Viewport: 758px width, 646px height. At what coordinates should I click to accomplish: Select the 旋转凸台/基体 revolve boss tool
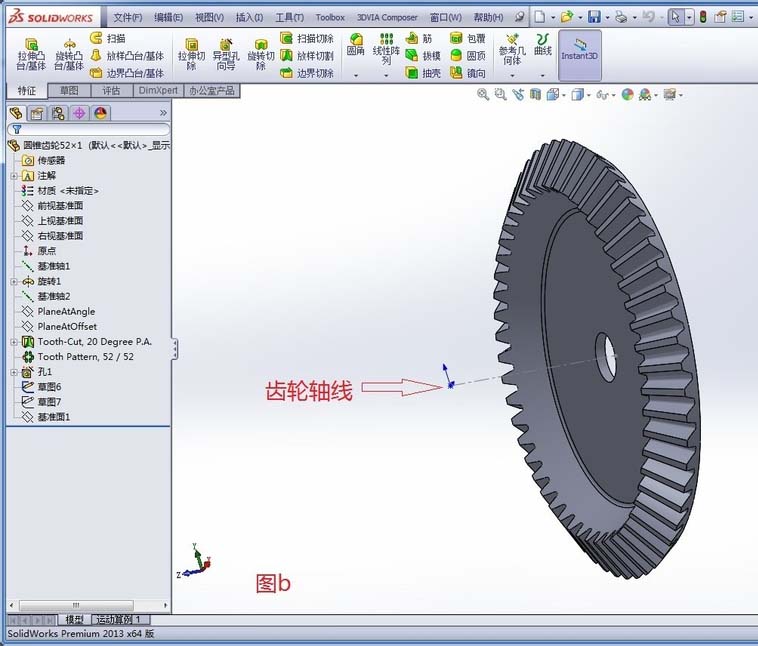(69, 54)
